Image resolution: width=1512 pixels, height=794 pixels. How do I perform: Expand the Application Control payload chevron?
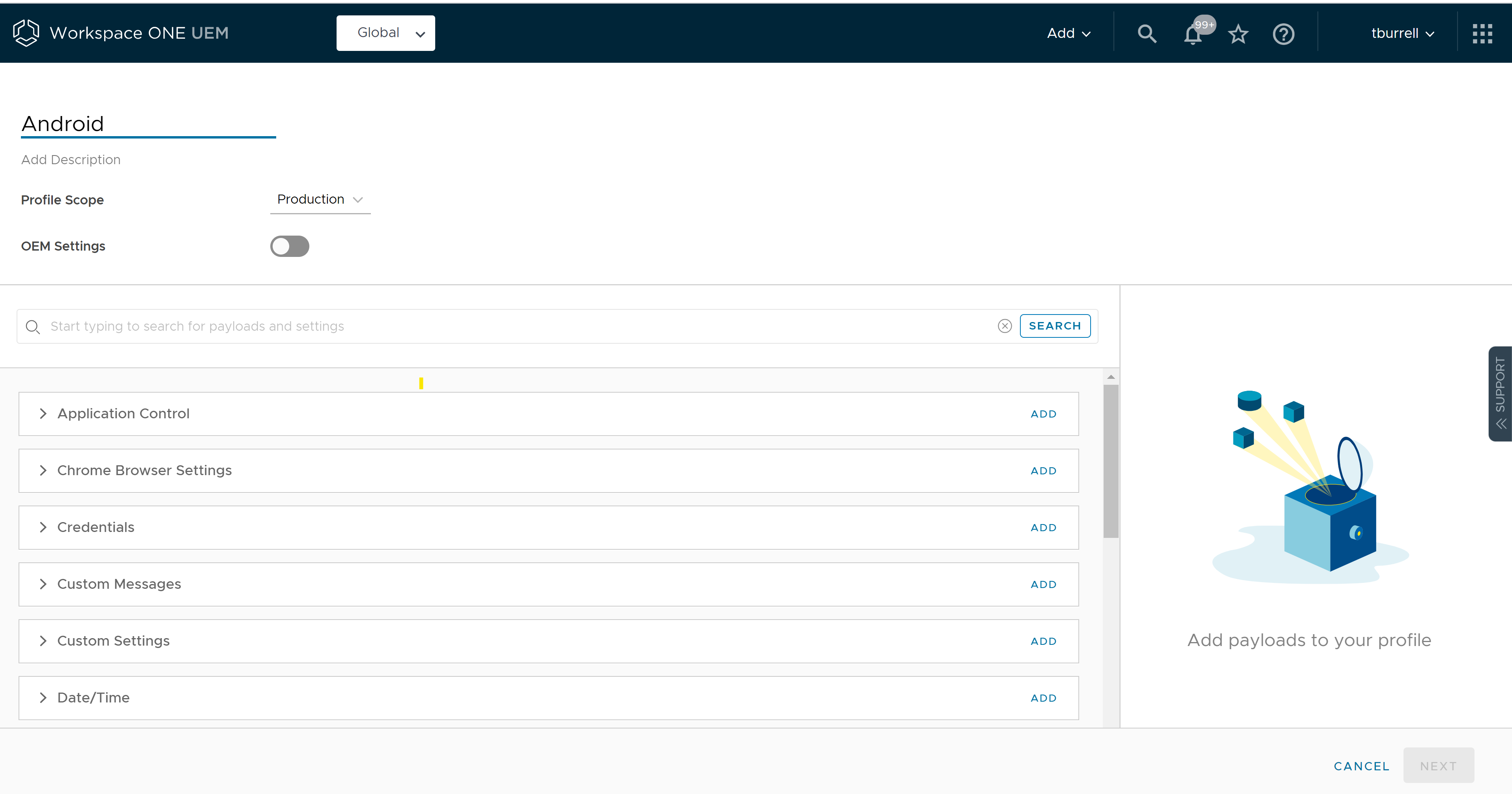43,414
